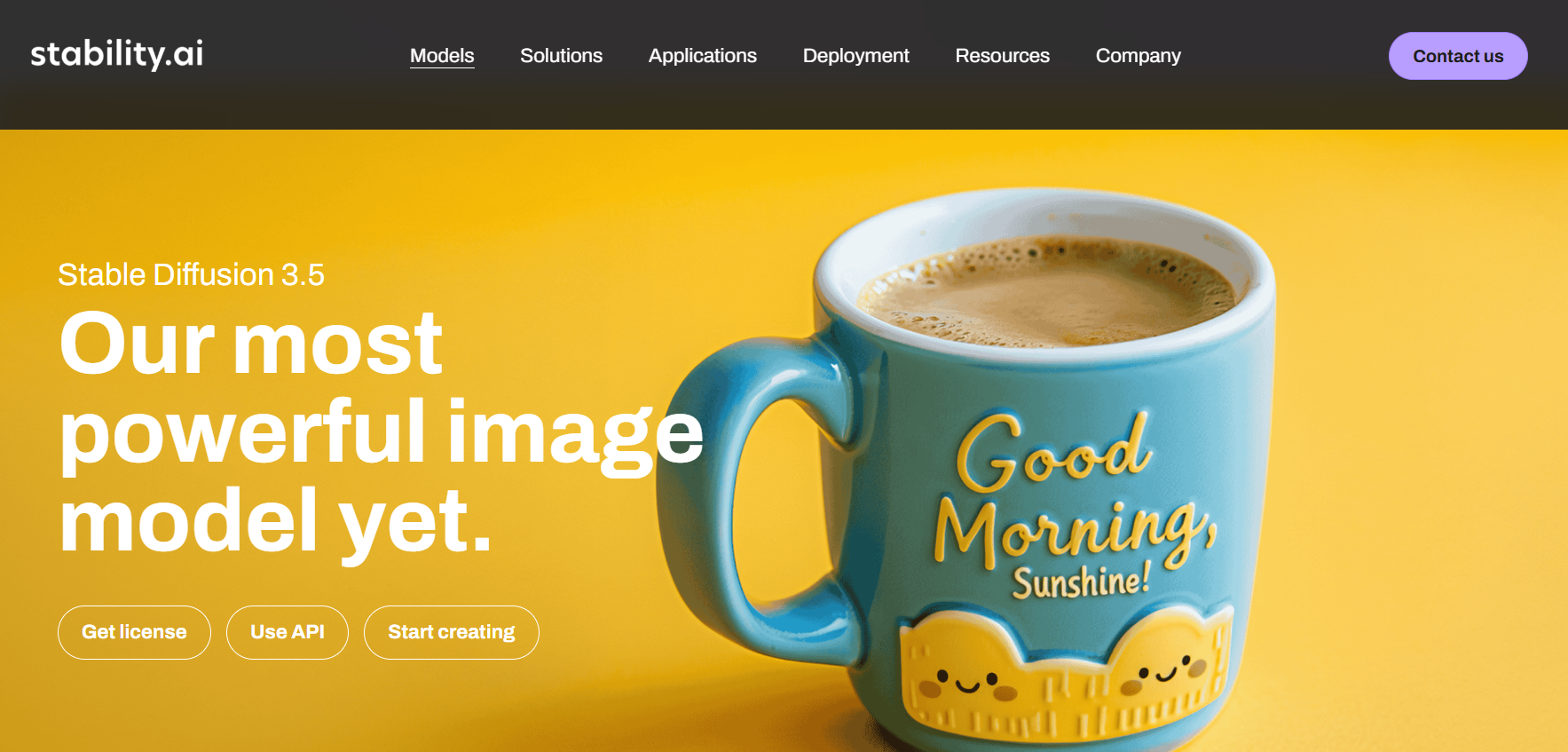Click the 'Our most powerful image model yet' headline
The image size is (1568, 752).
coord(382,433)
